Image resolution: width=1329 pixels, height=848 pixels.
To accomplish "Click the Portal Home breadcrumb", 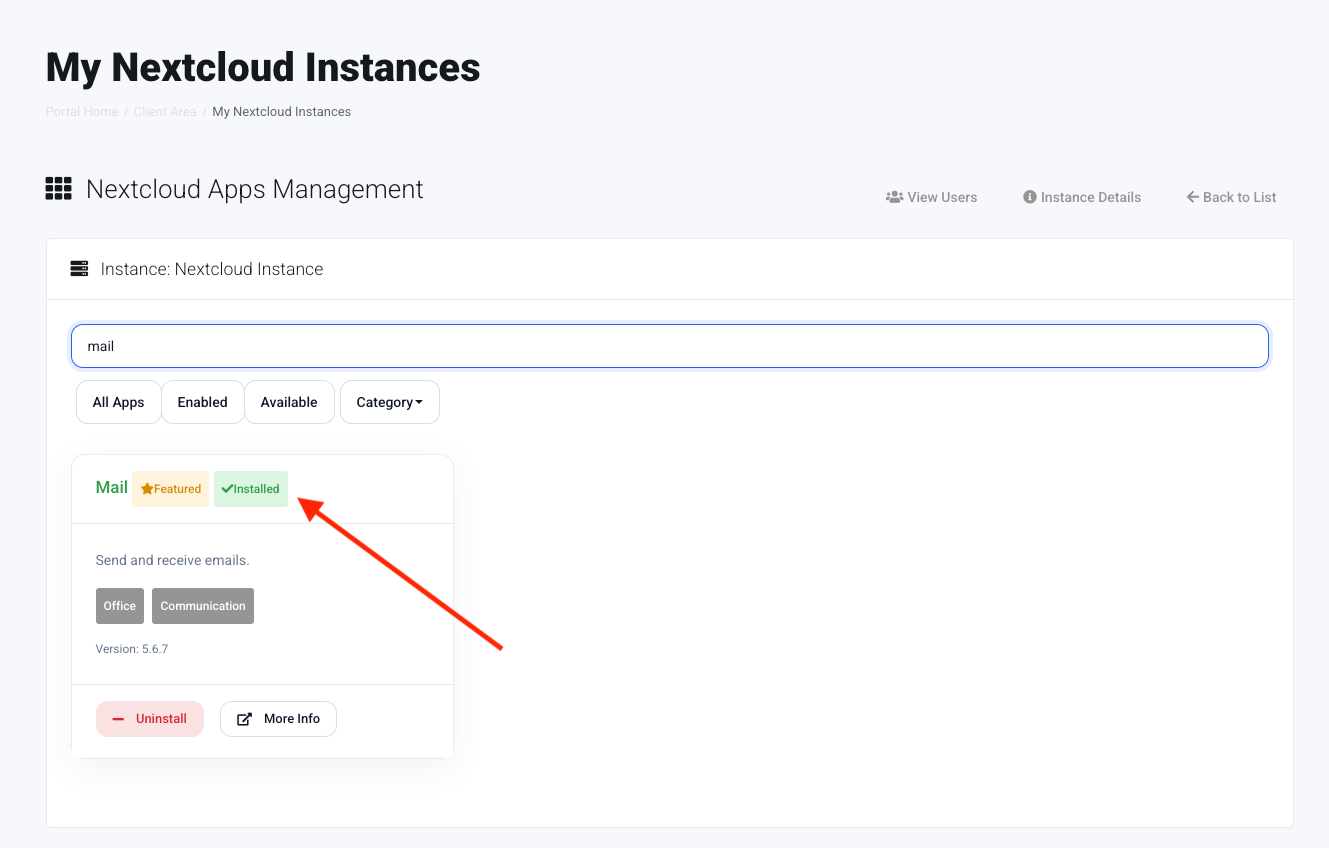I will [82, 112].
